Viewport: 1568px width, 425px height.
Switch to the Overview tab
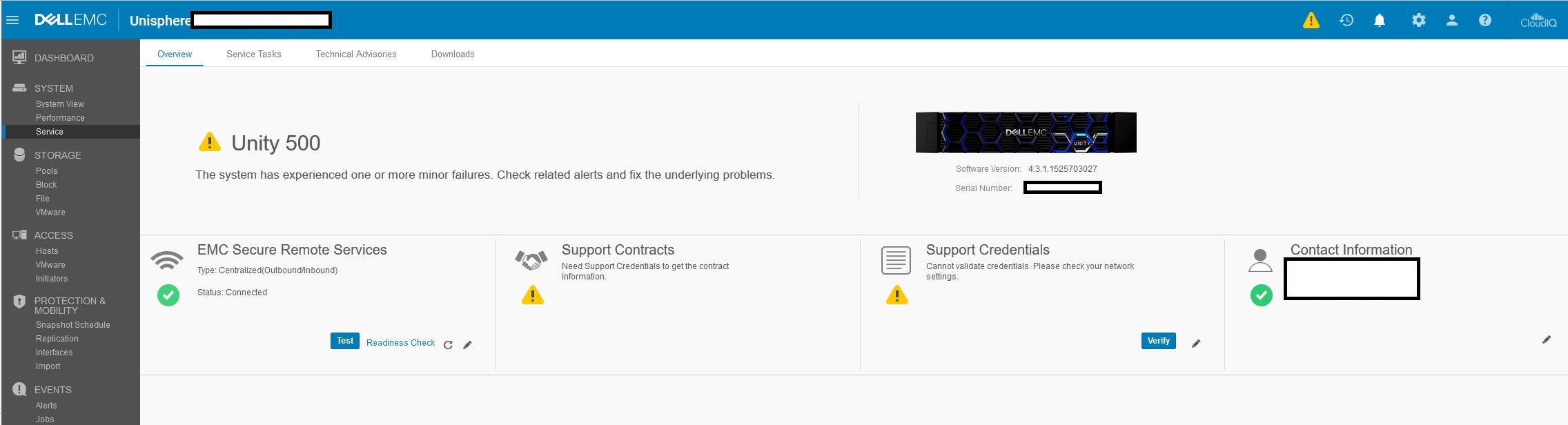[x=175, y=54]
